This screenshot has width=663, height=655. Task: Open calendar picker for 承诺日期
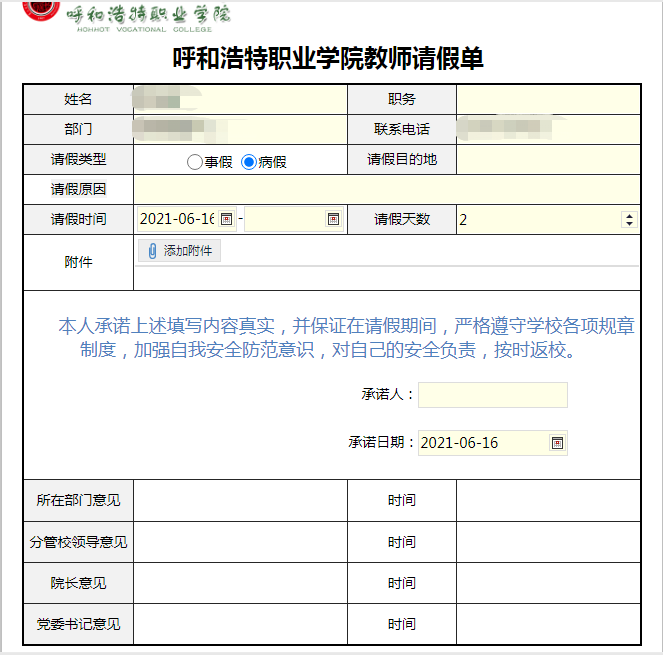click(557, 443)
